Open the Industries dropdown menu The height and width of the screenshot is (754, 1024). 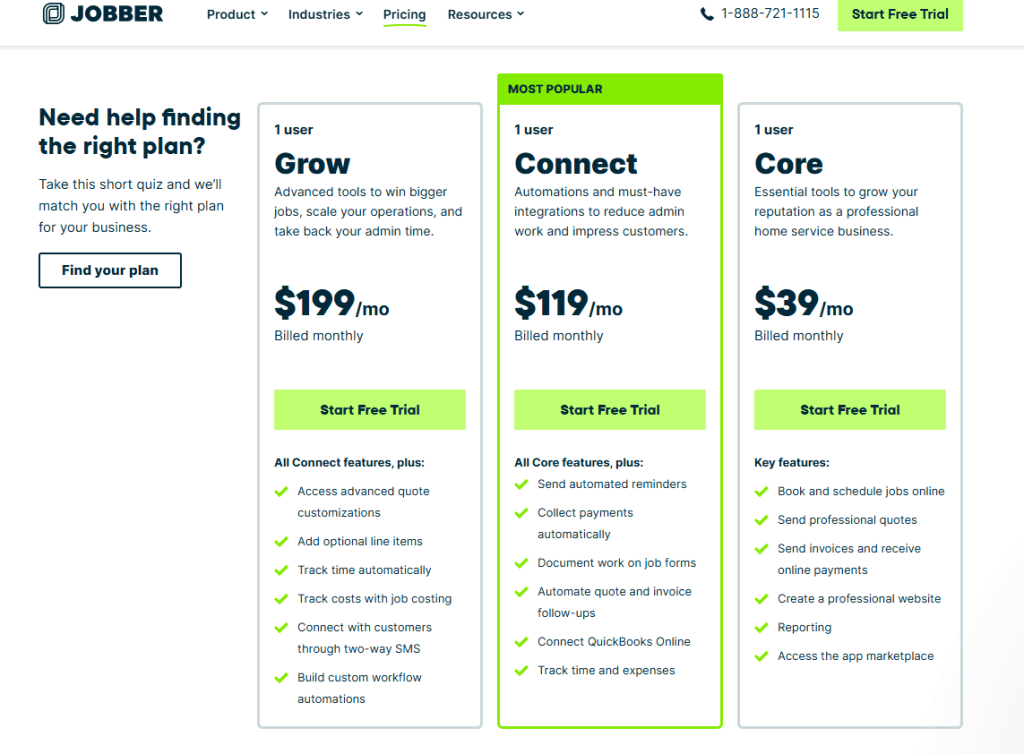coord(324,14)
